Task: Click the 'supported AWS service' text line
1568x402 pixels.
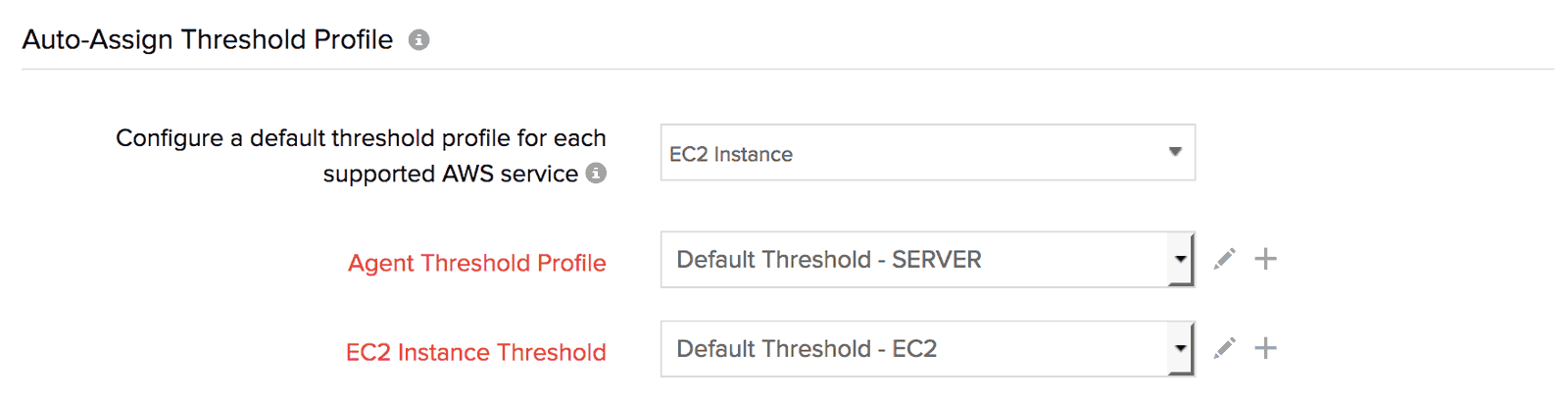Action: point(450,174)
